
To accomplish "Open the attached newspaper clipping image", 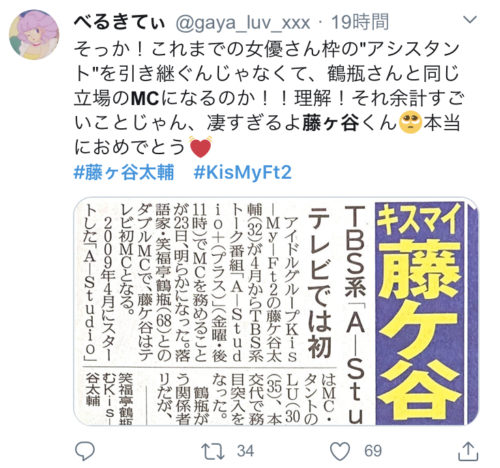I will click(x=276, y=311).
